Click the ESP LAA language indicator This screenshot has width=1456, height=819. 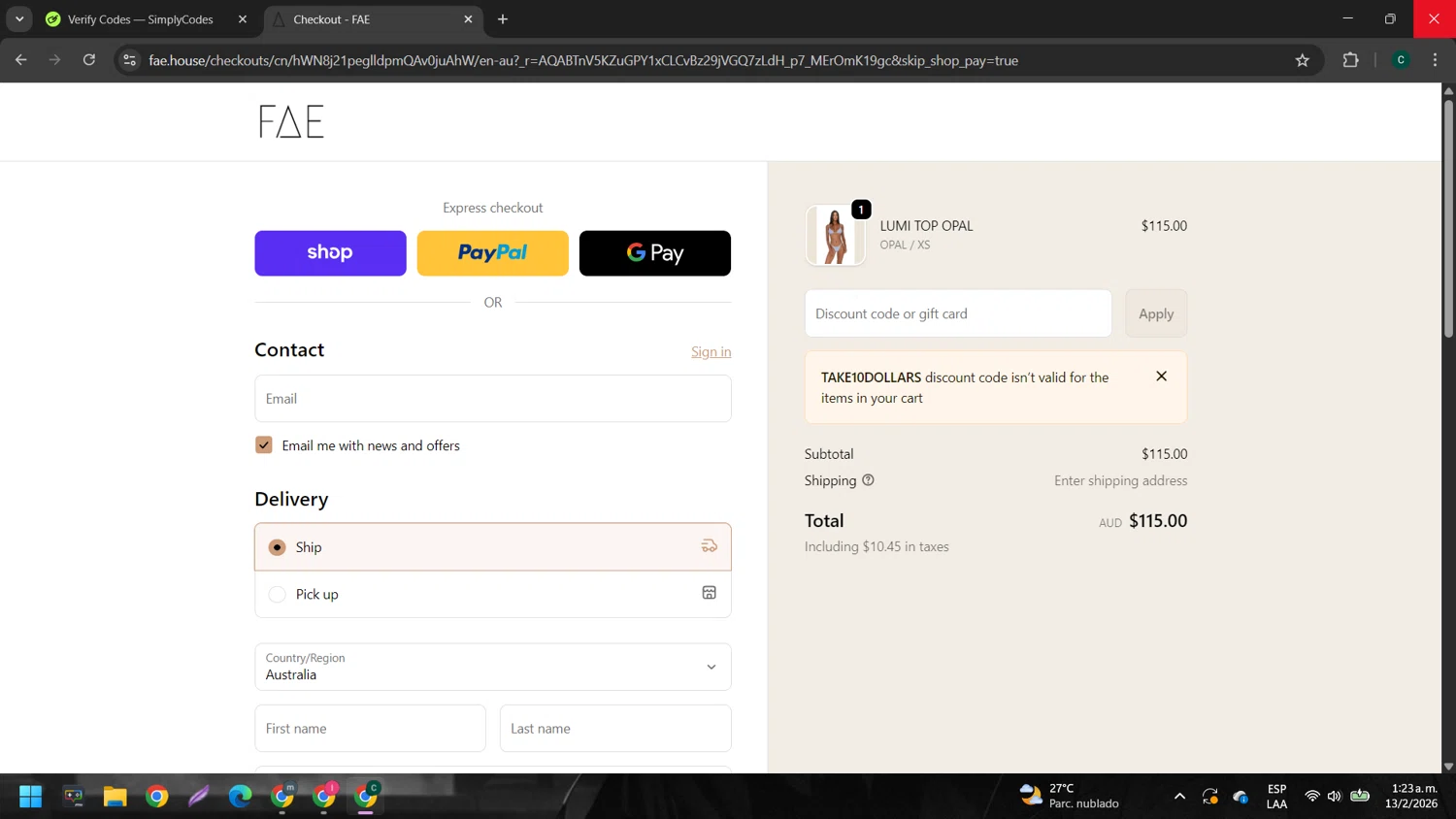1277,797
